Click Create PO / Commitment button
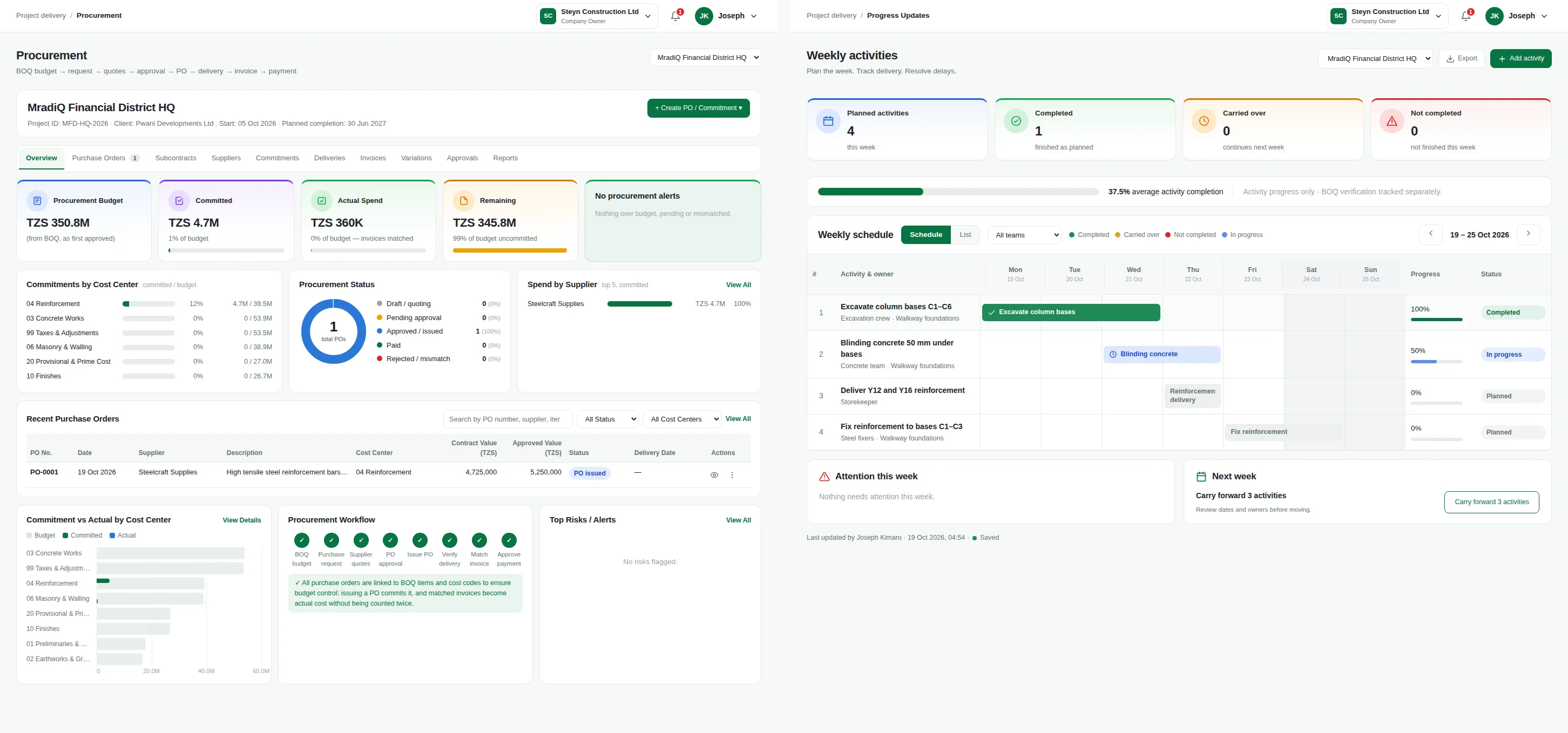 [x=698, y=108]
